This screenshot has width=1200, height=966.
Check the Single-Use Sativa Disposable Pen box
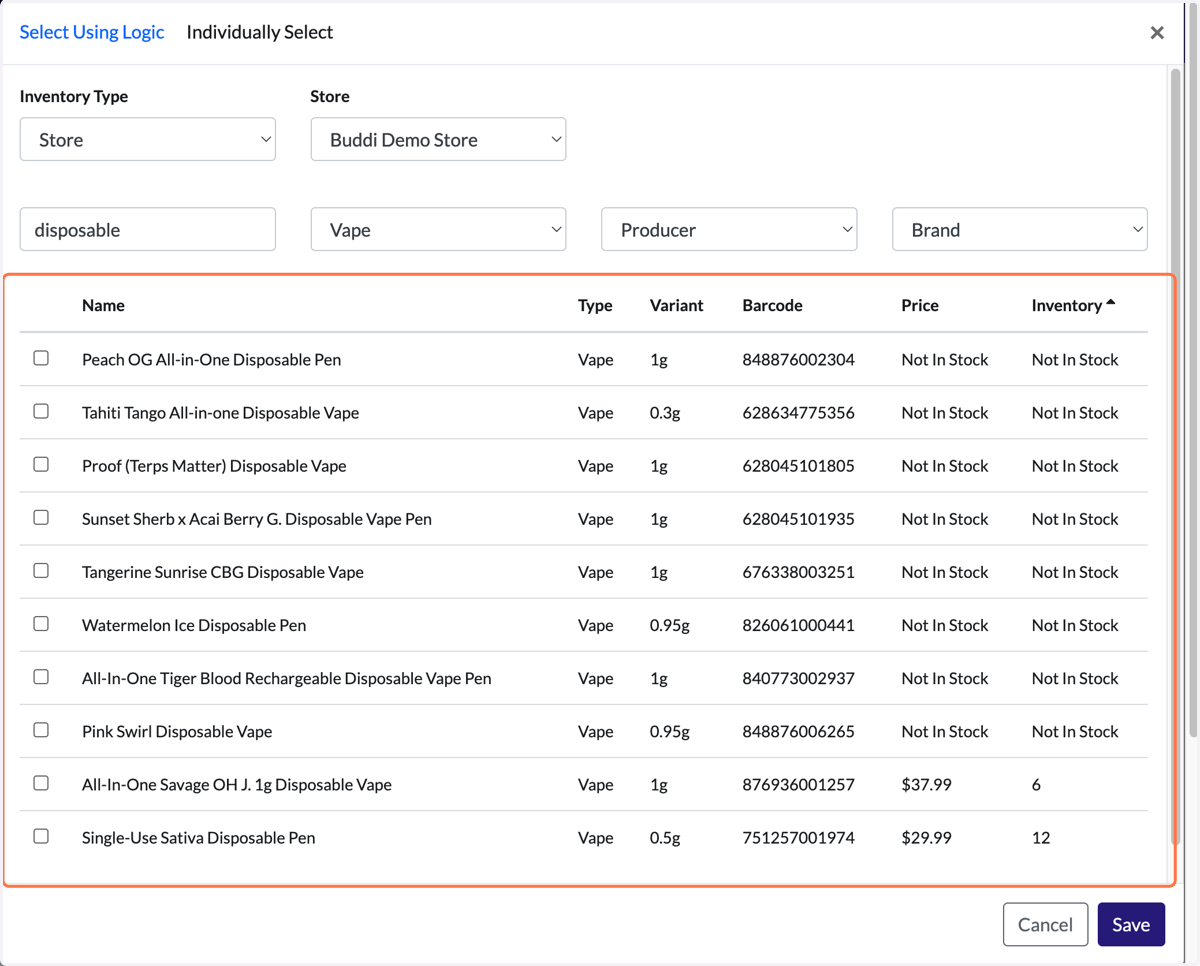41,835
